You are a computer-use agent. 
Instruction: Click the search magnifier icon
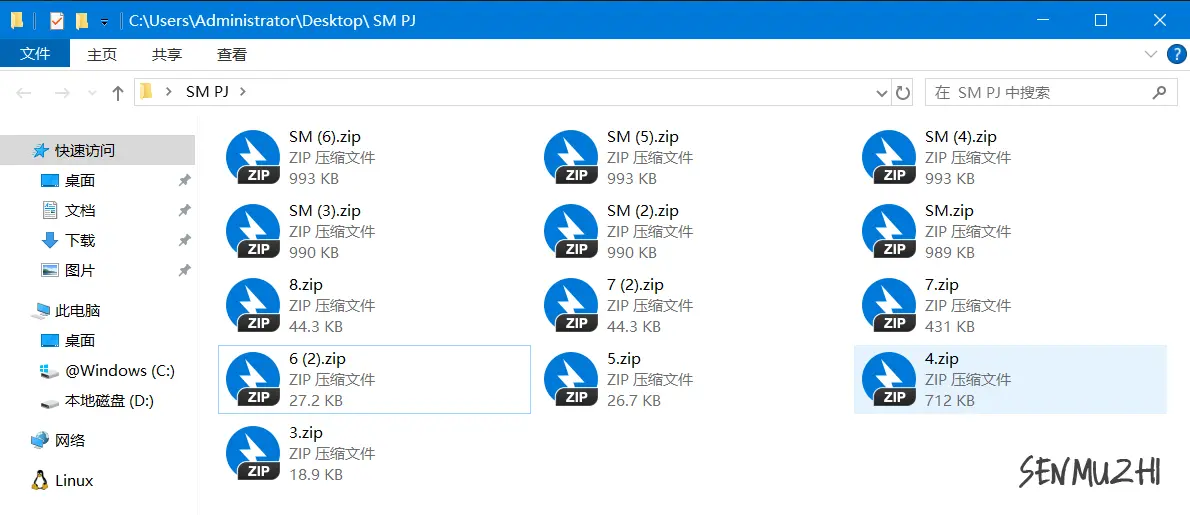1159,93
